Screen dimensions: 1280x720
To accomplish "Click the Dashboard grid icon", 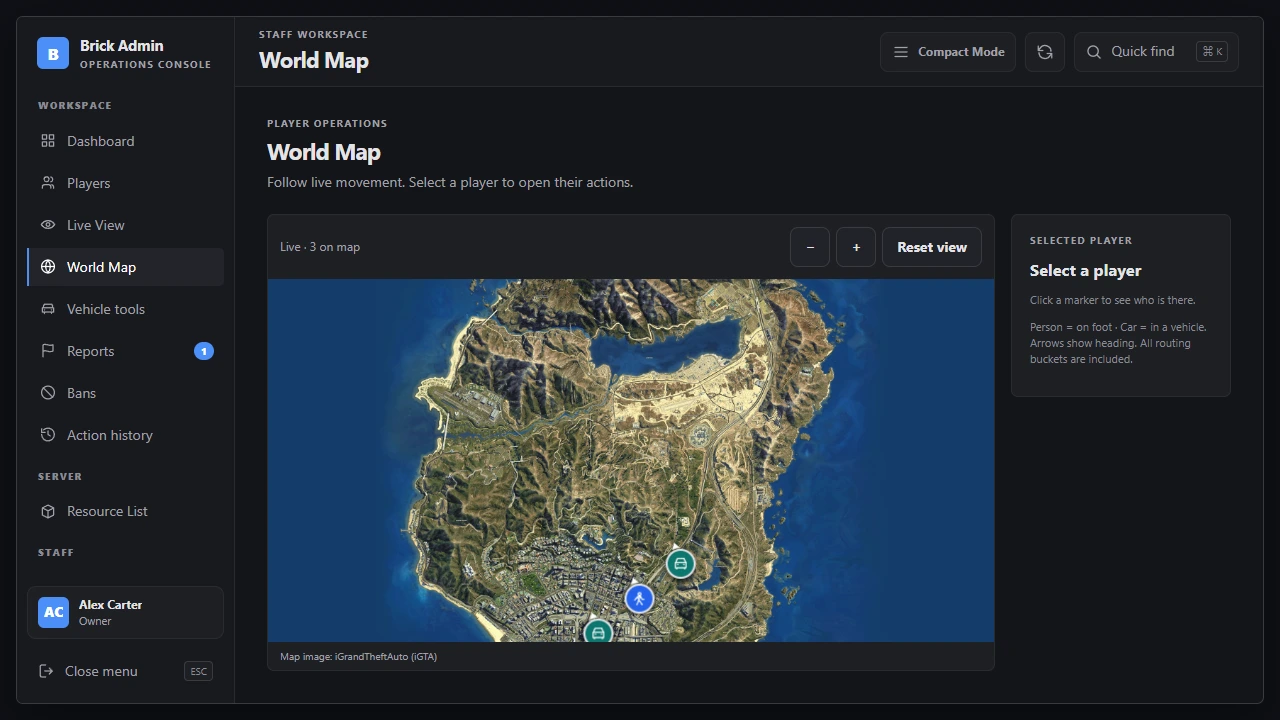I will click(48, 141).
